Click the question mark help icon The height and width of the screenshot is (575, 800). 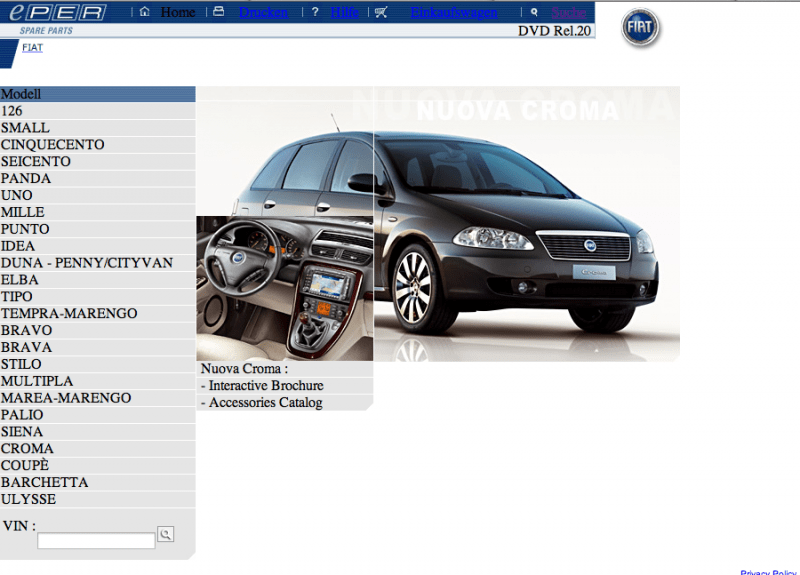314,12
